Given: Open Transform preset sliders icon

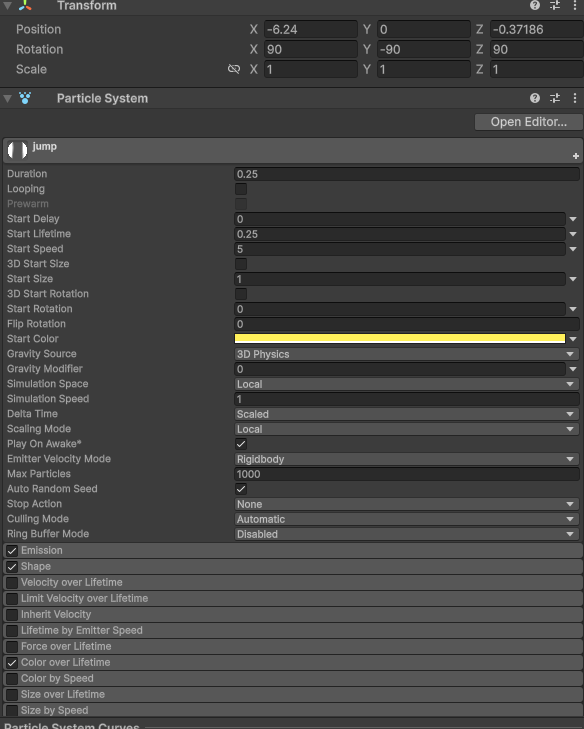Looking at the screenshot, I should [555, 5].
